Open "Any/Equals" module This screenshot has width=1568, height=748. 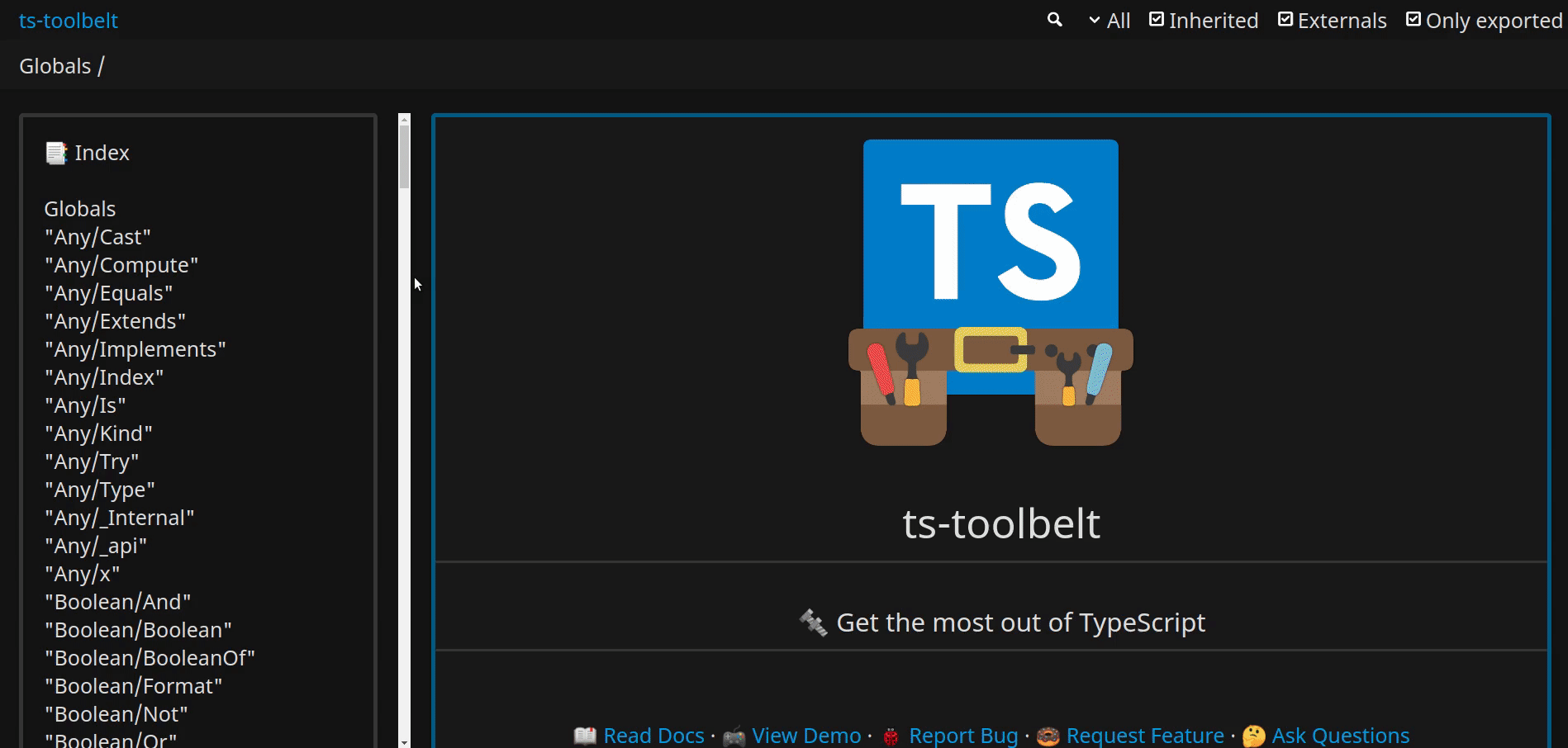point(109,293)
